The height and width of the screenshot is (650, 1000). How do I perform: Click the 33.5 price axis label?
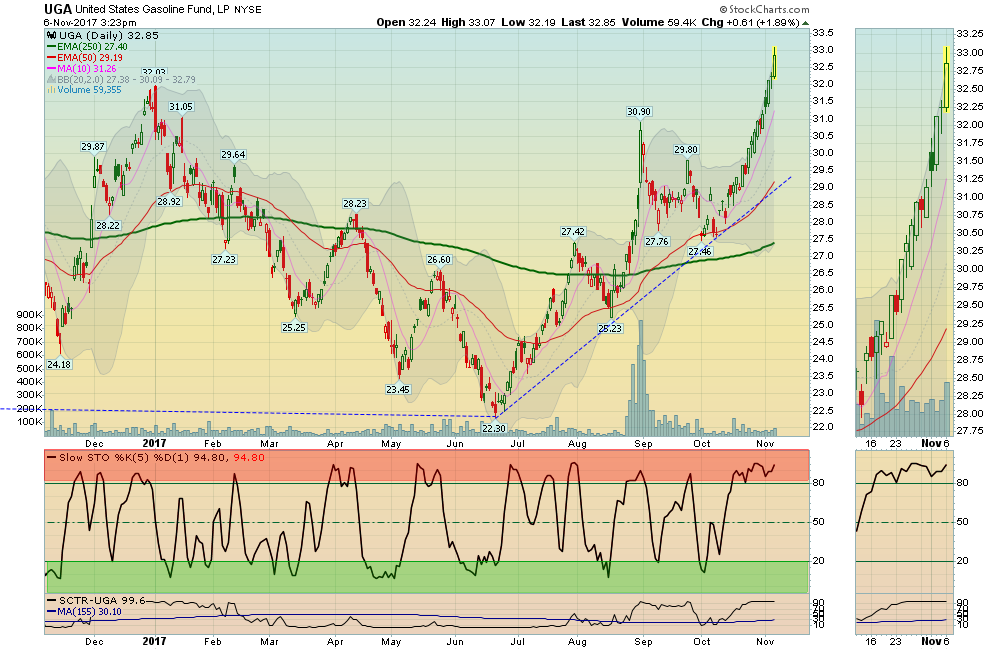click(823, 33)
